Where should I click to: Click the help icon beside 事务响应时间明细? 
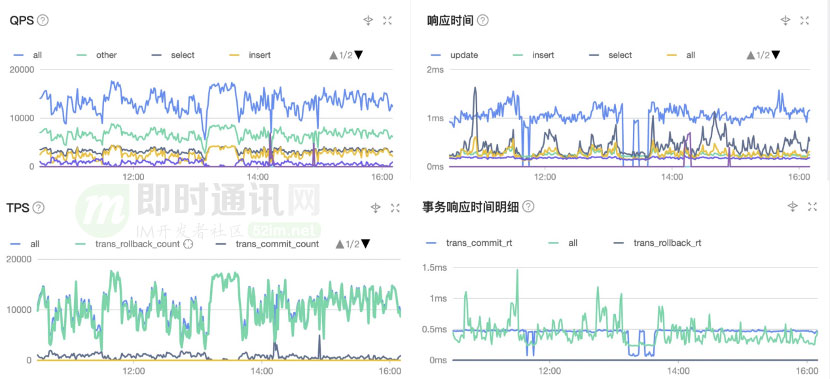(528, 206)
